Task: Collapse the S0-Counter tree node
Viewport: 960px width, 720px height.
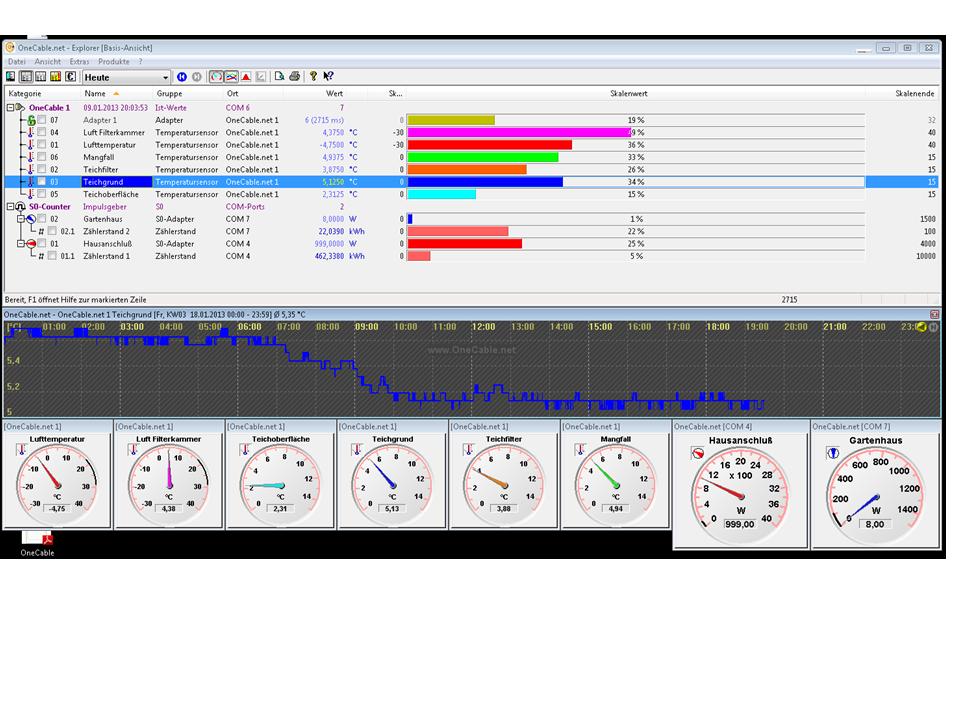Action: click(11, 207)
